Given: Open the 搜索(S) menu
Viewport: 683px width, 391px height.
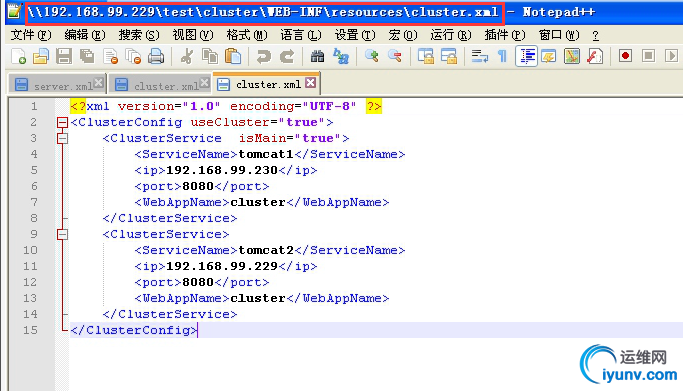Looking at the screenshot, I should 139,35.
